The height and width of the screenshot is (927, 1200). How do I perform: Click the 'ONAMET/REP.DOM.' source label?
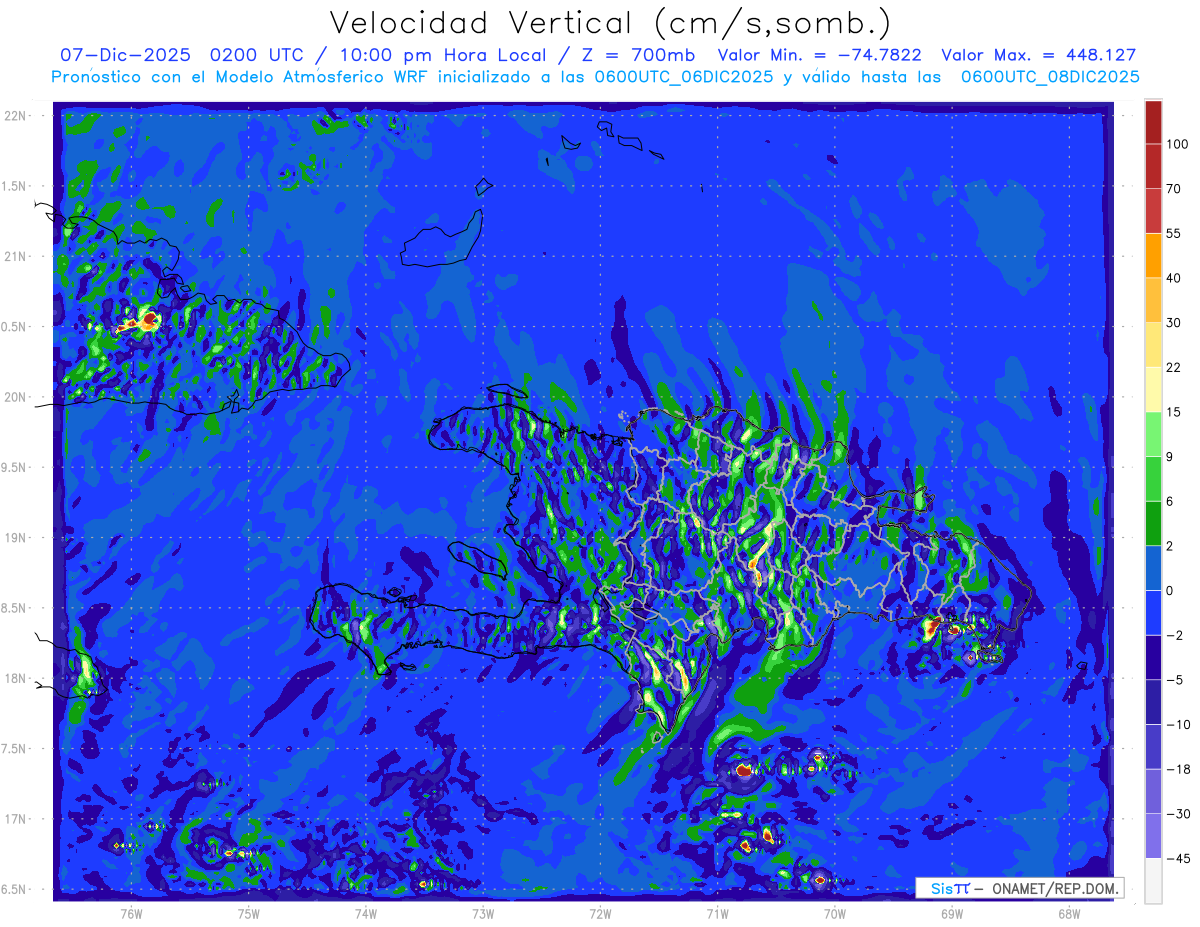[1053, 888]
